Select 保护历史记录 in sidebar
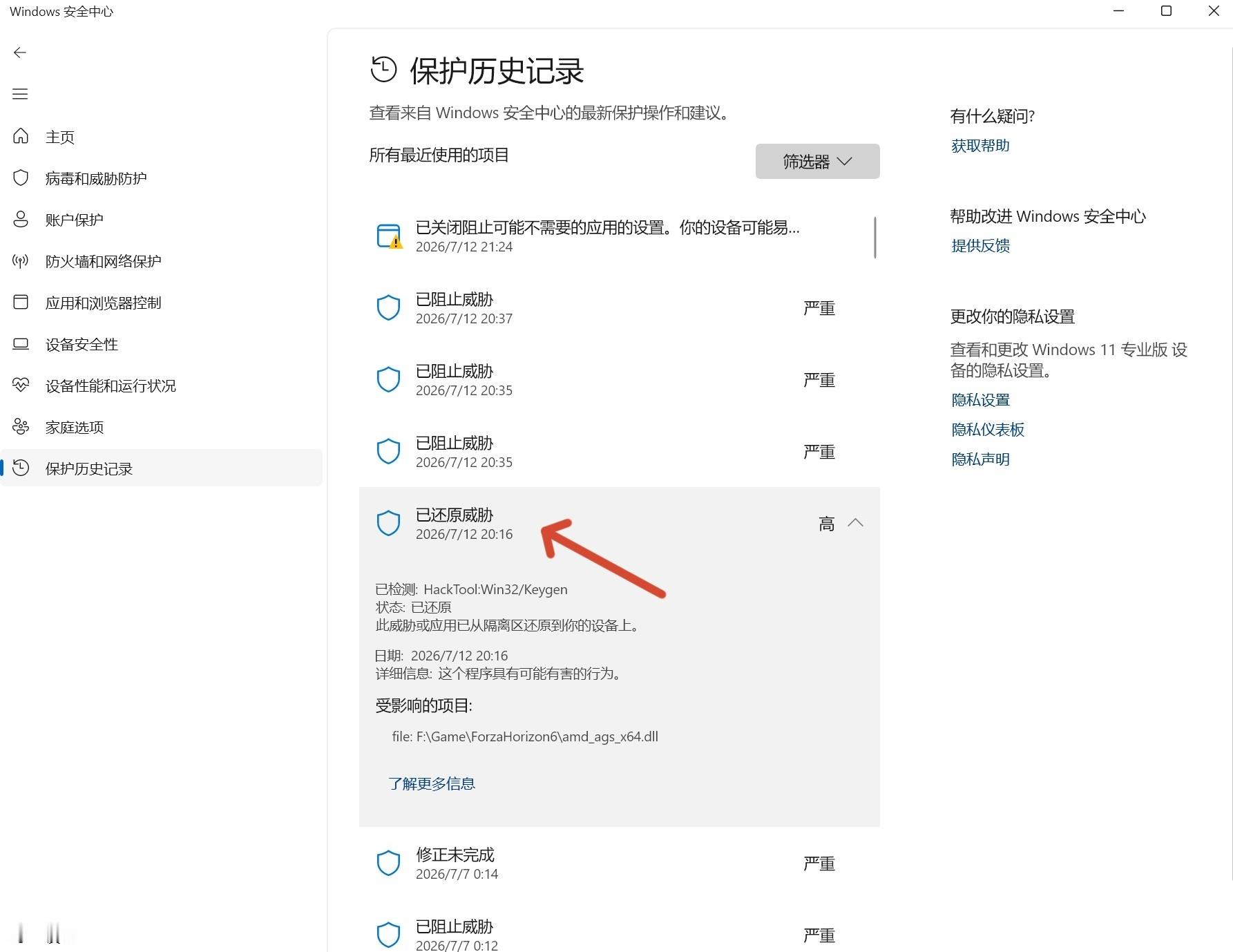Image resolution: width=1233 pixels, height=952 pixels. 162,468
